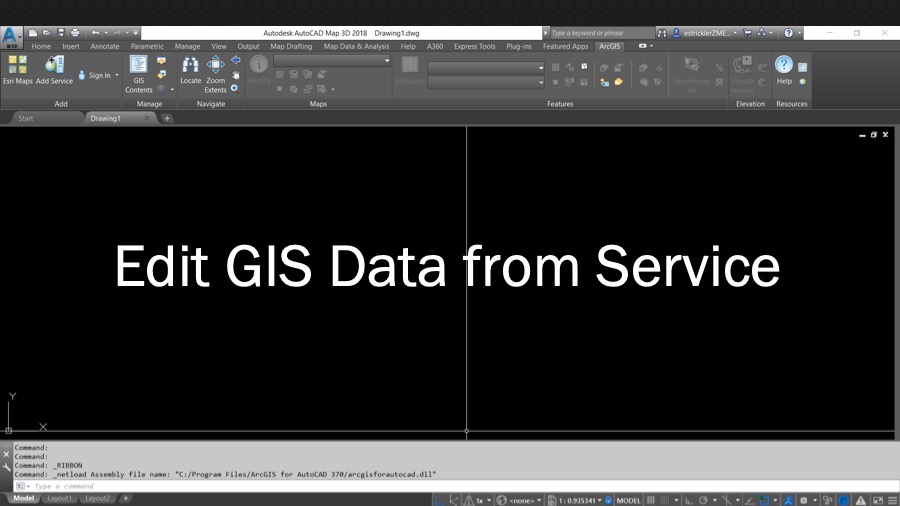
Task: Switch to Map Data & Analysis tab
Action: [356, 46]
